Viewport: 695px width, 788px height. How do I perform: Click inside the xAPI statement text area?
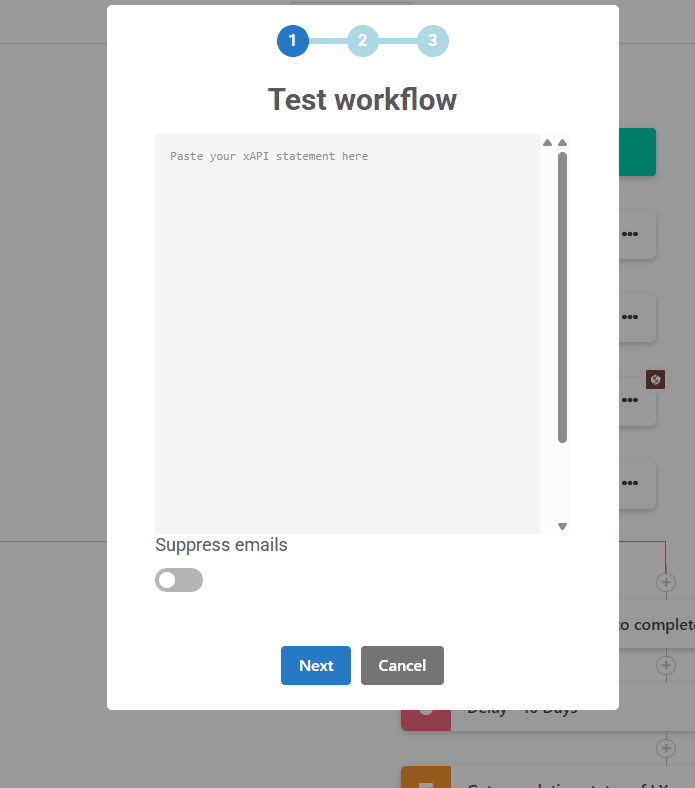tap(347, 334)
